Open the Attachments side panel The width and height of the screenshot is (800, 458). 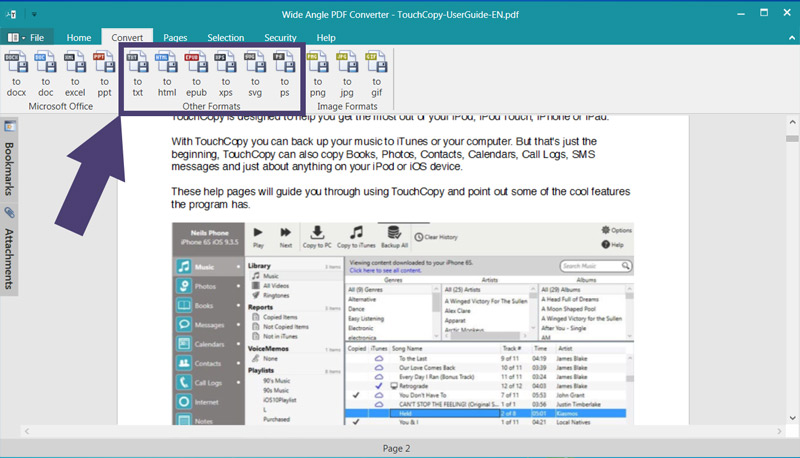coord(9,259)
